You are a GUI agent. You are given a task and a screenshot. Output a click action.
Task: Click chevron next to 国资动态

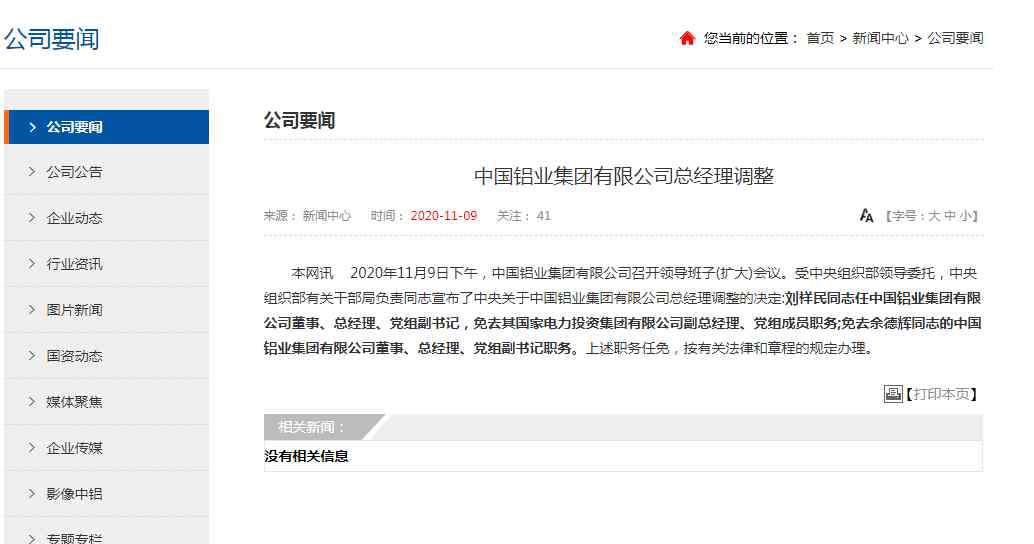click(32, 355)
